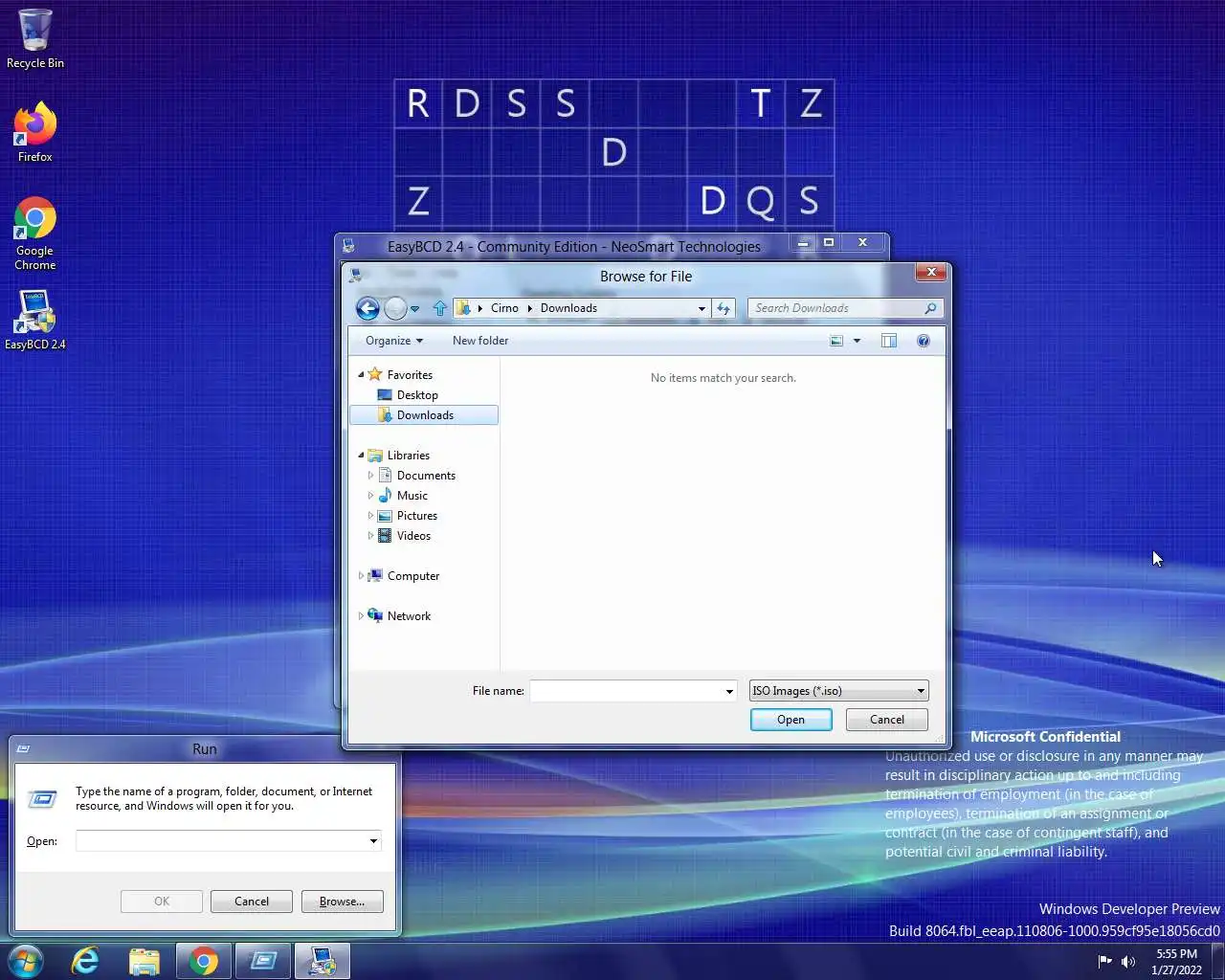
Task: Open the ISO Images file type dropdown
Action: [x=838, y=691]
